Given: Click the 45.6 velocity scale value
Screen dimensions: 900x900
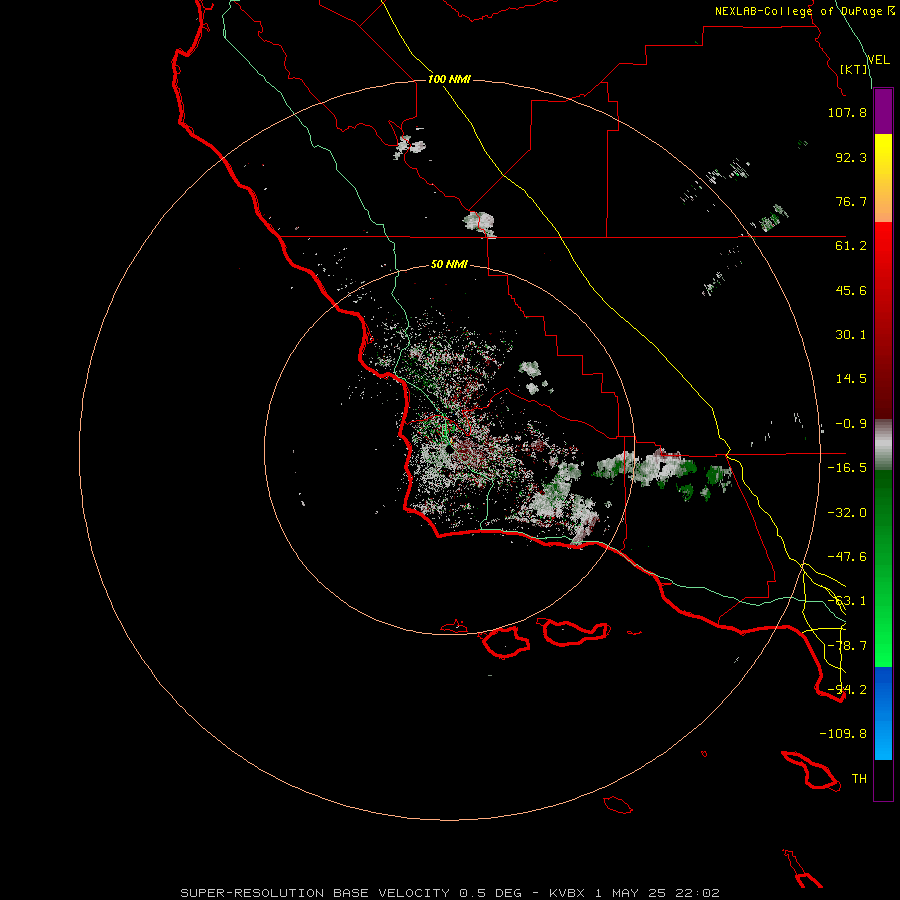Looking at the screenshot, I should [851, 290].
